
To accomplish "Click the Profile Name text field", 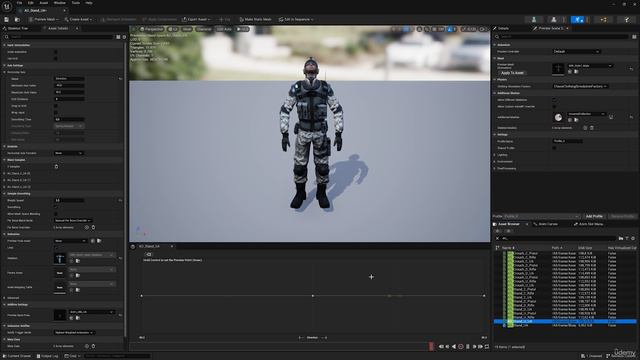I will (x=567, y=141).
